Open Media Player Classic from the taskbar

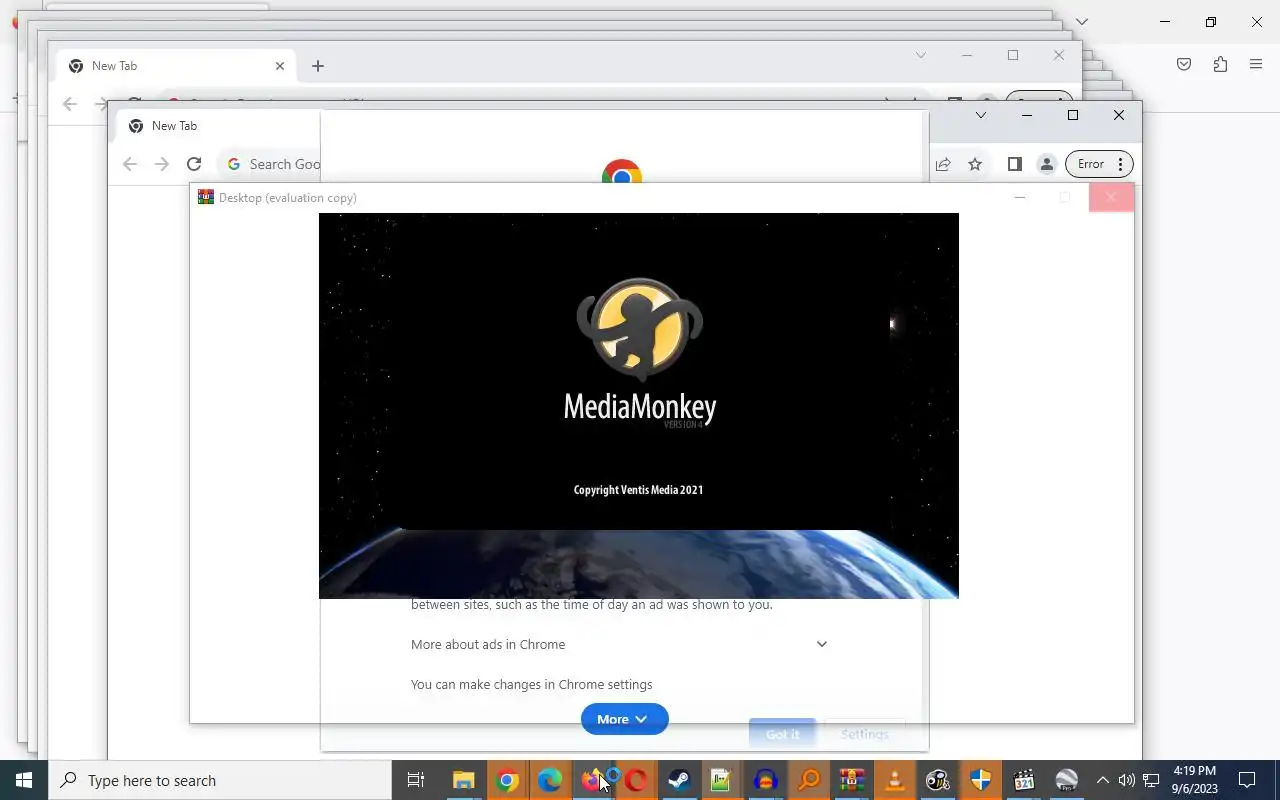[x=1024, y=780]
